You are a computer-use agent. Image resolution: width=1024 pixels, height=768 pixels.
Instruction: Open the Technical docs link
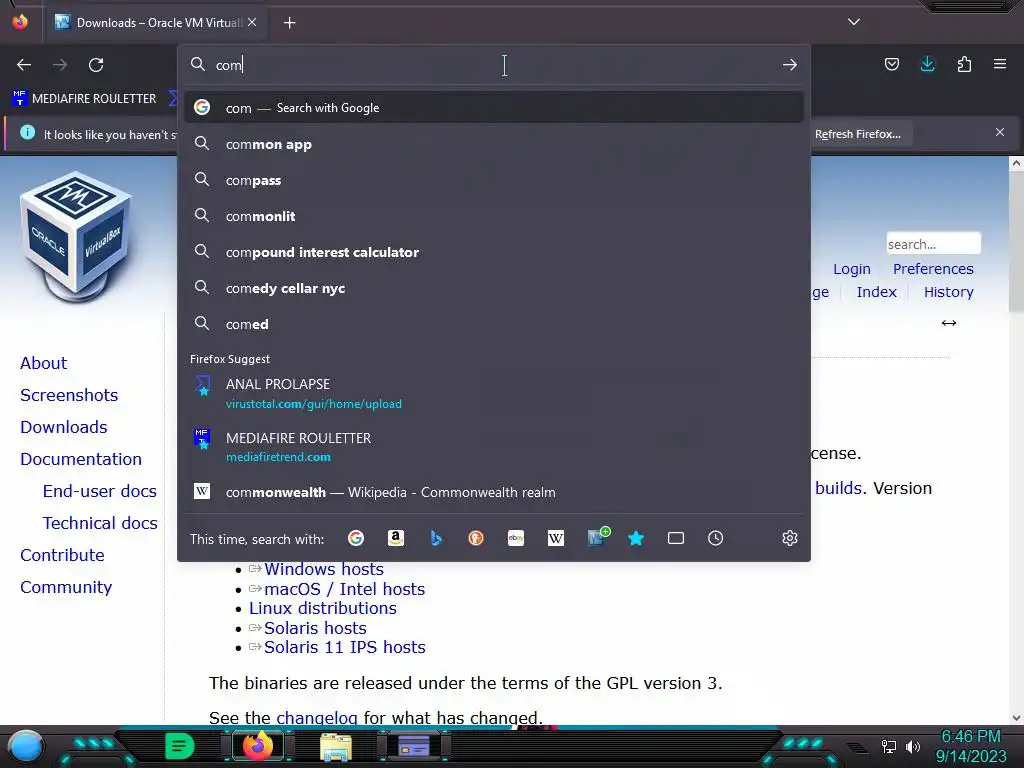tap(100, 523)
